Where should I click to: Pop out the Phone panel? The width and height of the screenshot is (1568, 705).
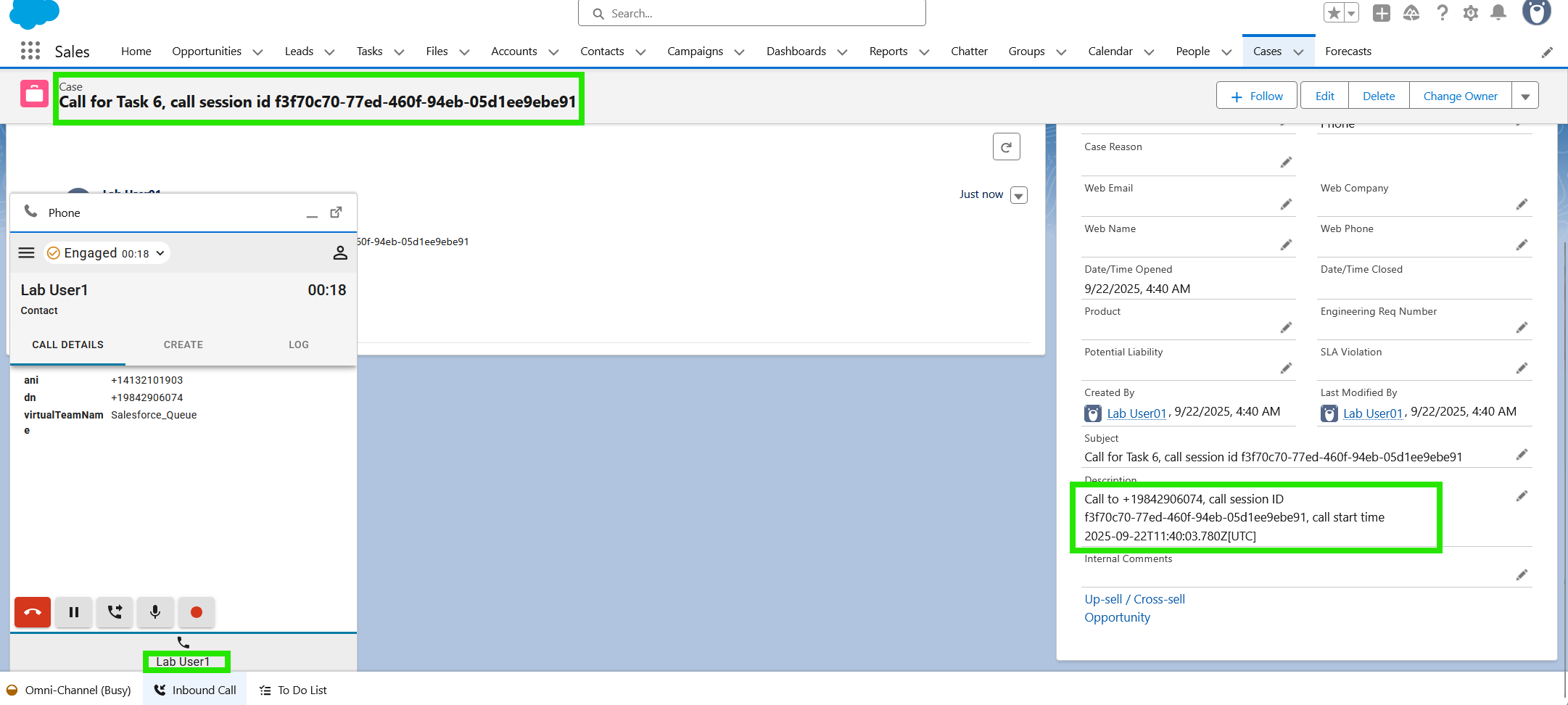tap(336, 213)
